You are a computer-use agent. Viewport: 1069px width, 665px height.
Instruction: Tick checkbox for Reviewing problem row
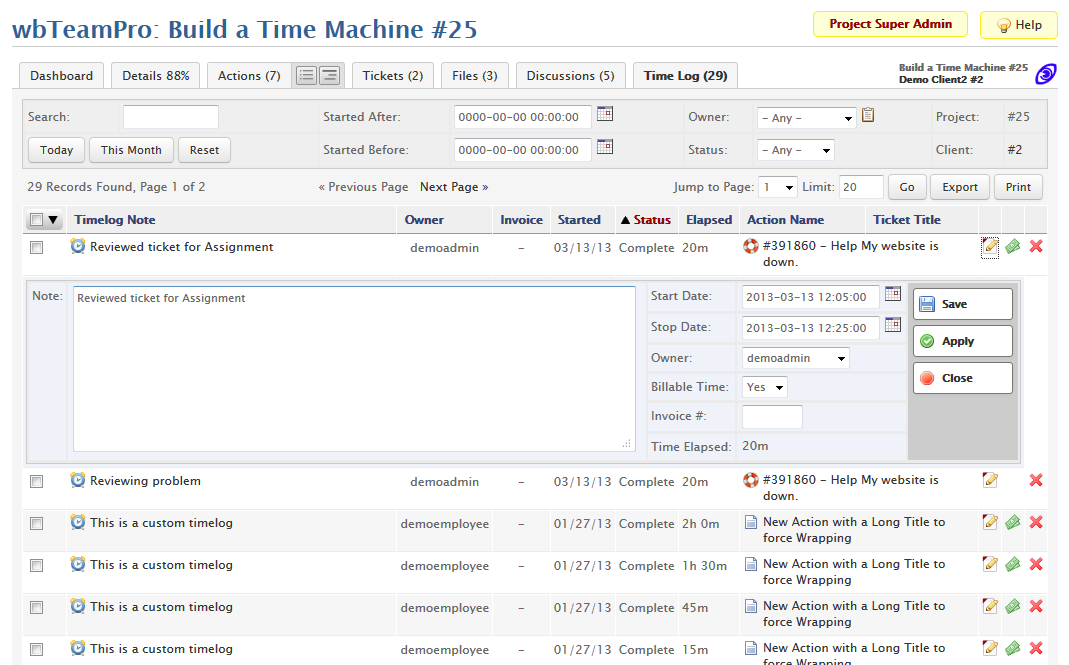37,482
